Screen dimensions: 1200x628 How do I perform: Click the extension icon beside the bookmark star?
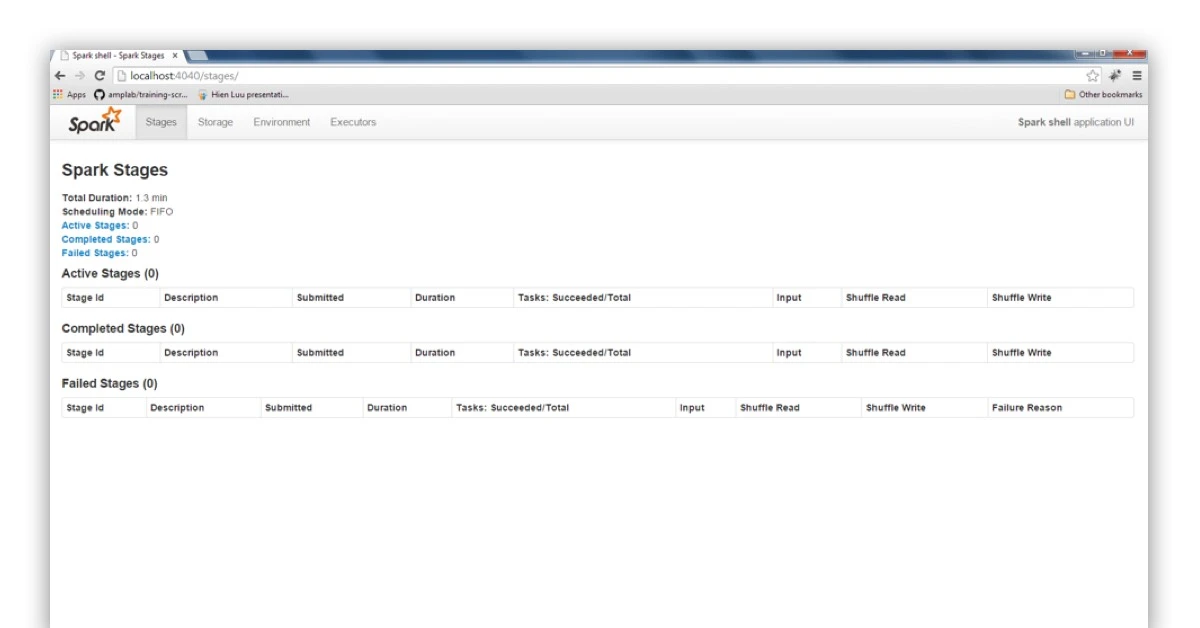pyautogui.click(x=1115, y=76)
